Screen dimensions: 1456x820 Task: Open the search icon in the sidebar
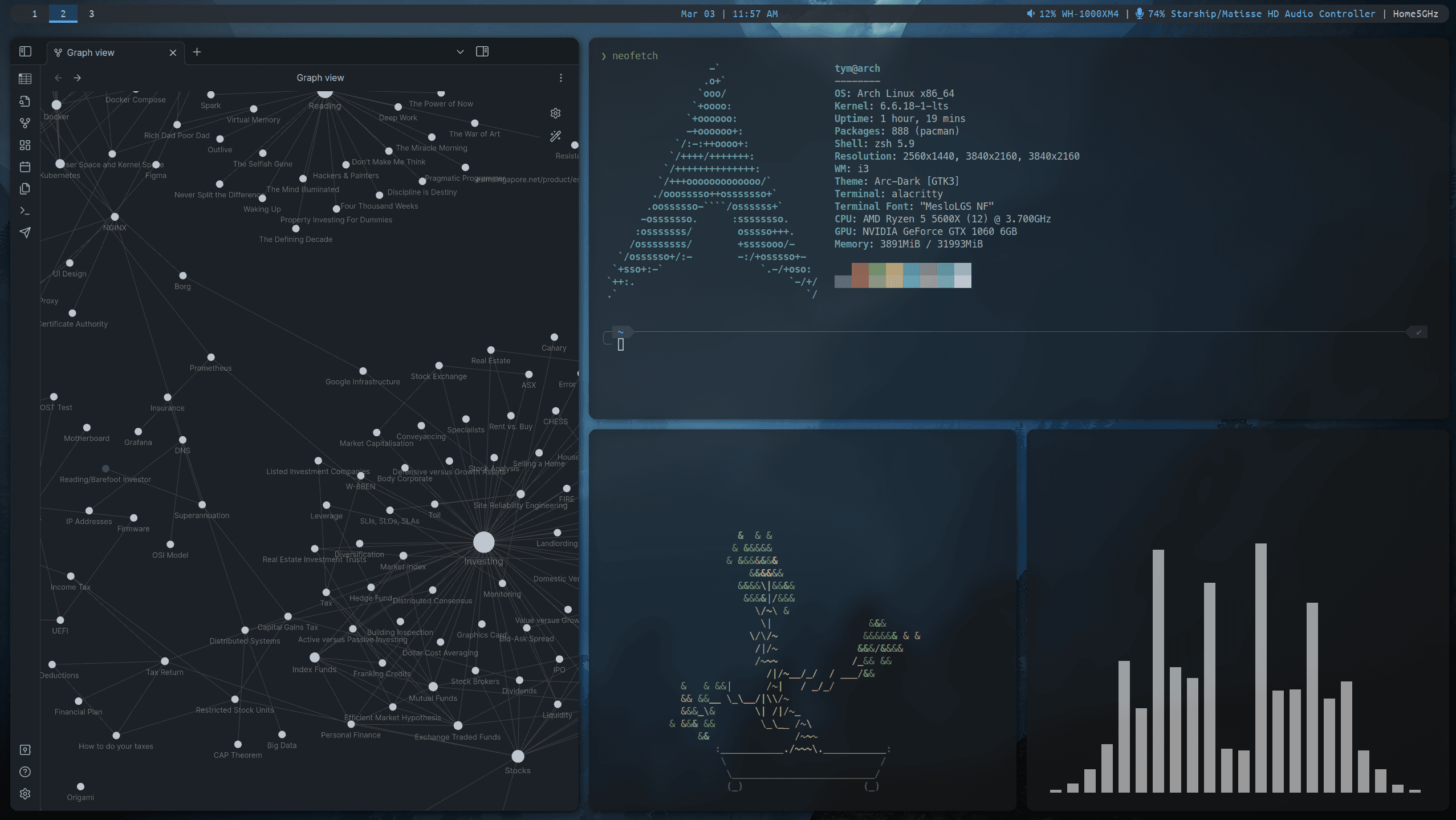(25, 101)
